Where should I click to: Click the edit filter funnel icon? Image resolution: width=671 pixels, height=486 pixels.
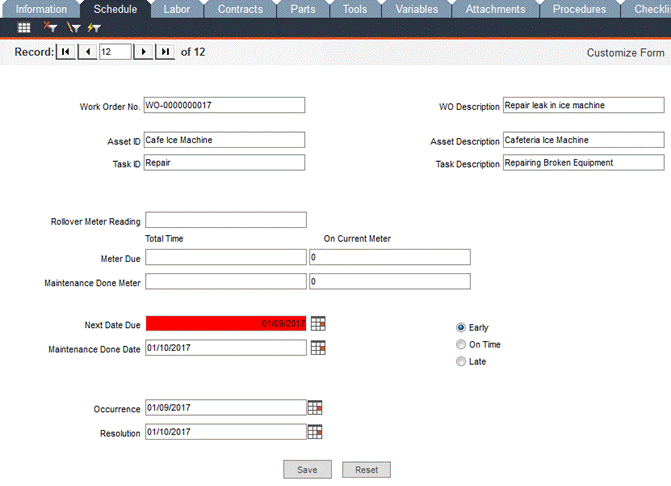click(x=73, y=28)
